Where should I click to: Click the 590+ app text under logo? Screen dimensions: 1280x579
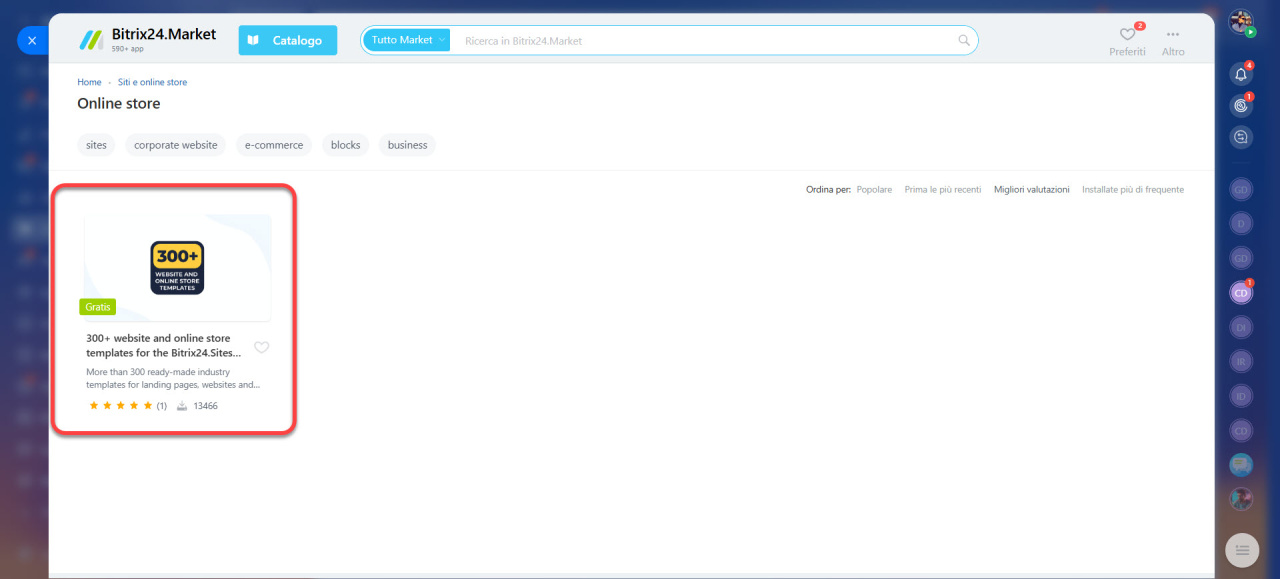pos(126,49)
